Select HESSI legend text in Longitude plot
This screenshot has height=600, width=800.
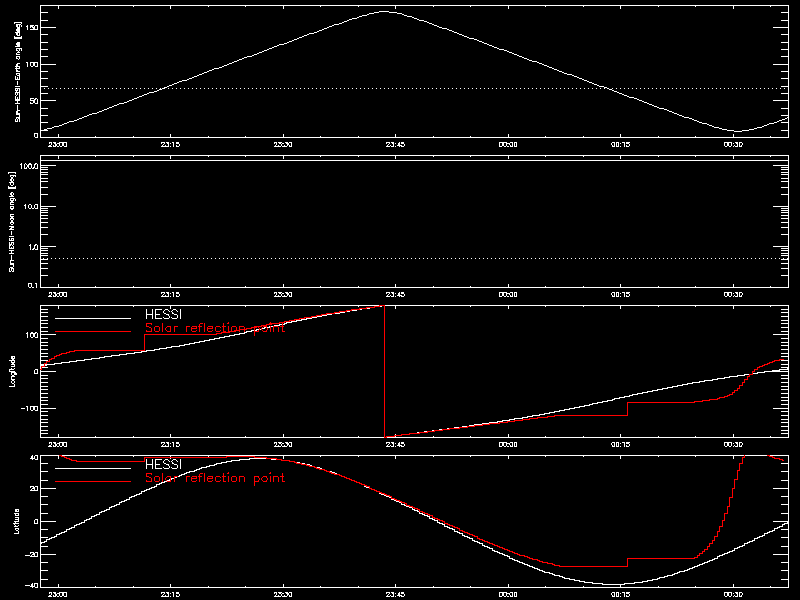coord(163,314)
